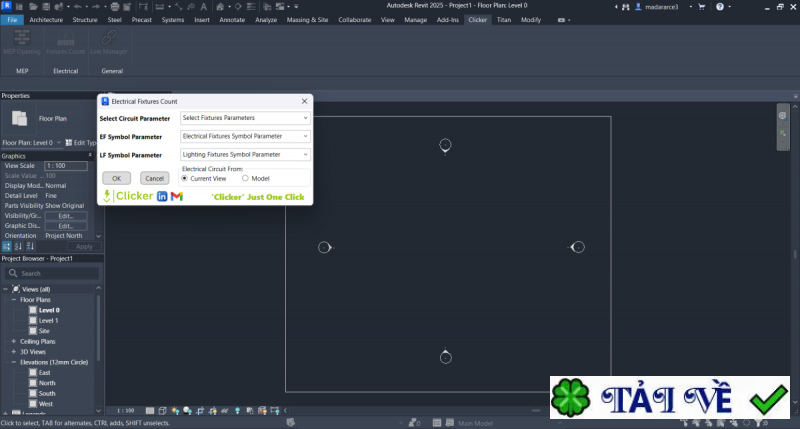Select Level 1 in Project Browser
The image size is (800, 429).
48,320
